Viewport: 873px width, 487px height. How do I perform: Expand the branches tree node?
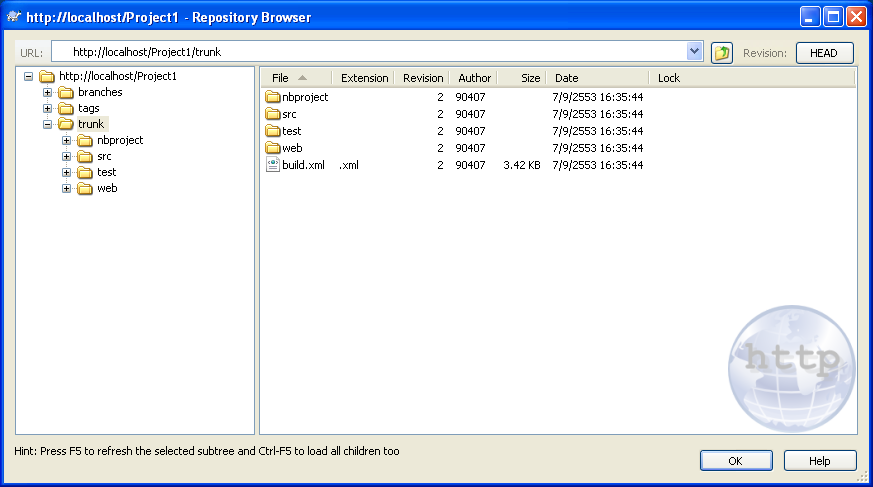coord(47,92)
